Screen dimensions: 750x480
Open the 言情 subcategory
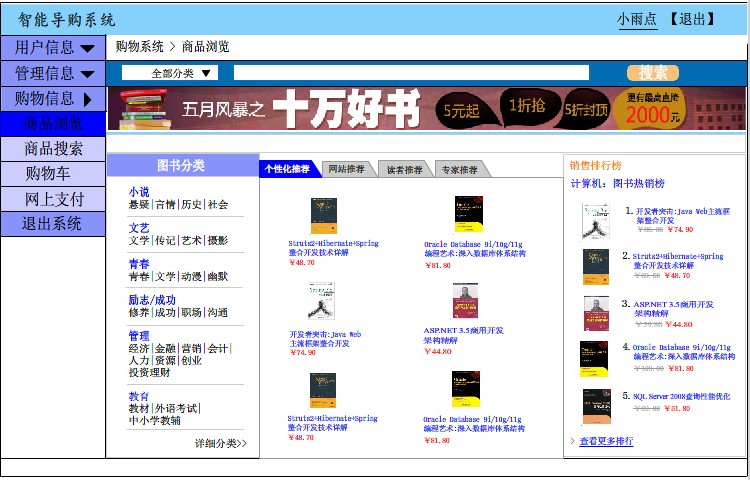click(165, 205)
